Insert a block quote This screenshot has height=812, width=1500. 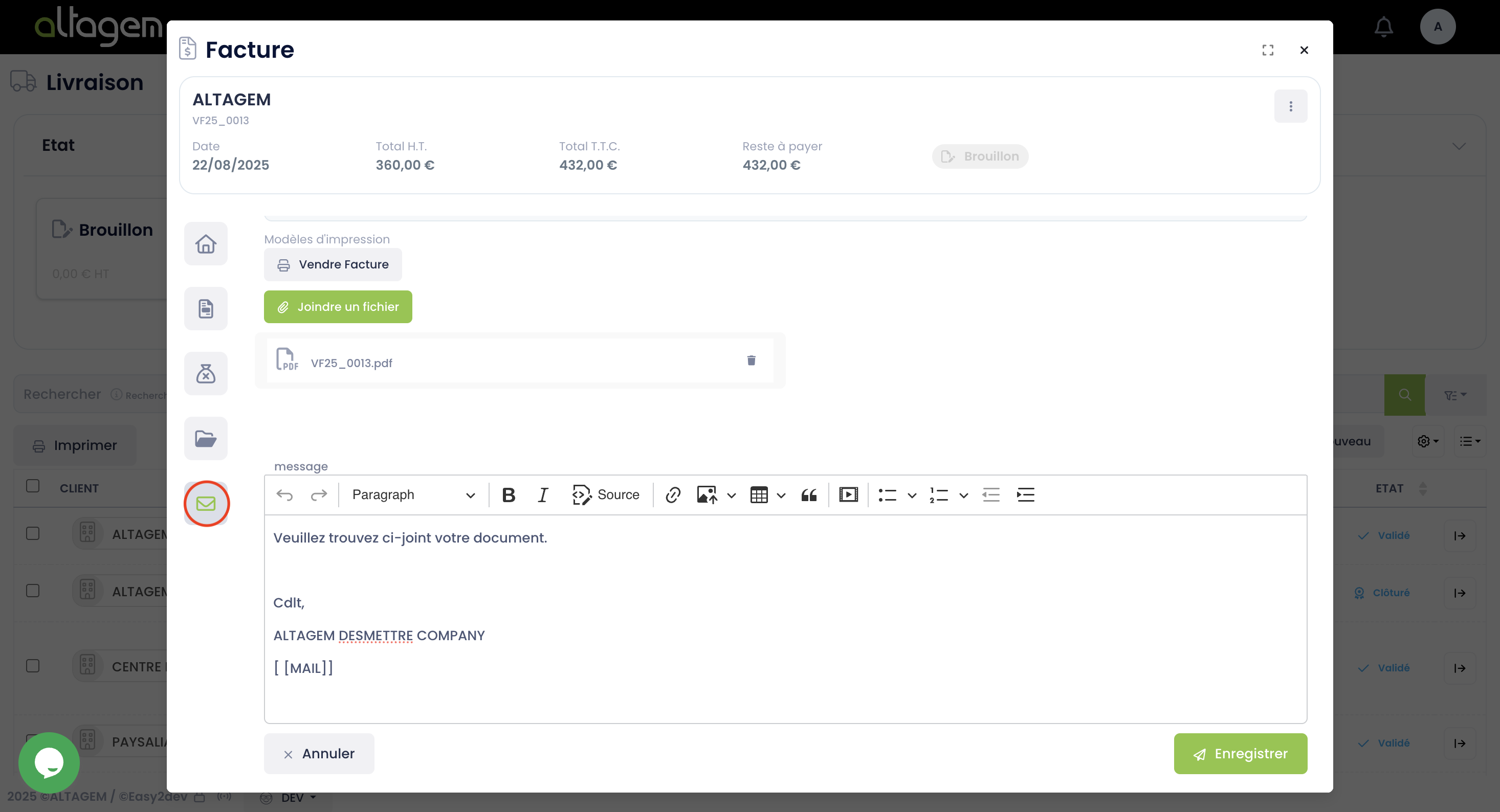[809, 495]
